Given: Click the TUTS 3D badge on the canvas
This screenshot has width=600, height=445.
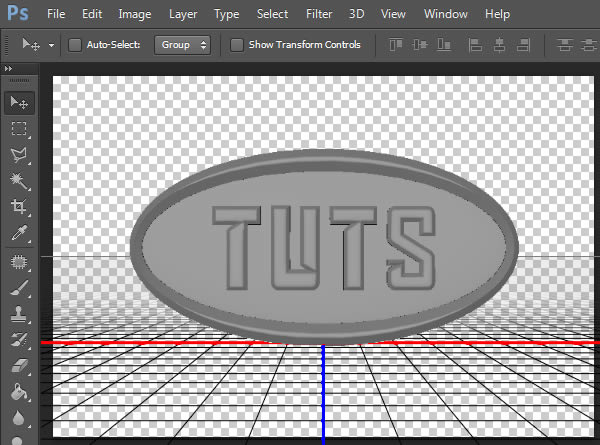Looking at the screenshot, I should coord(324,247).
